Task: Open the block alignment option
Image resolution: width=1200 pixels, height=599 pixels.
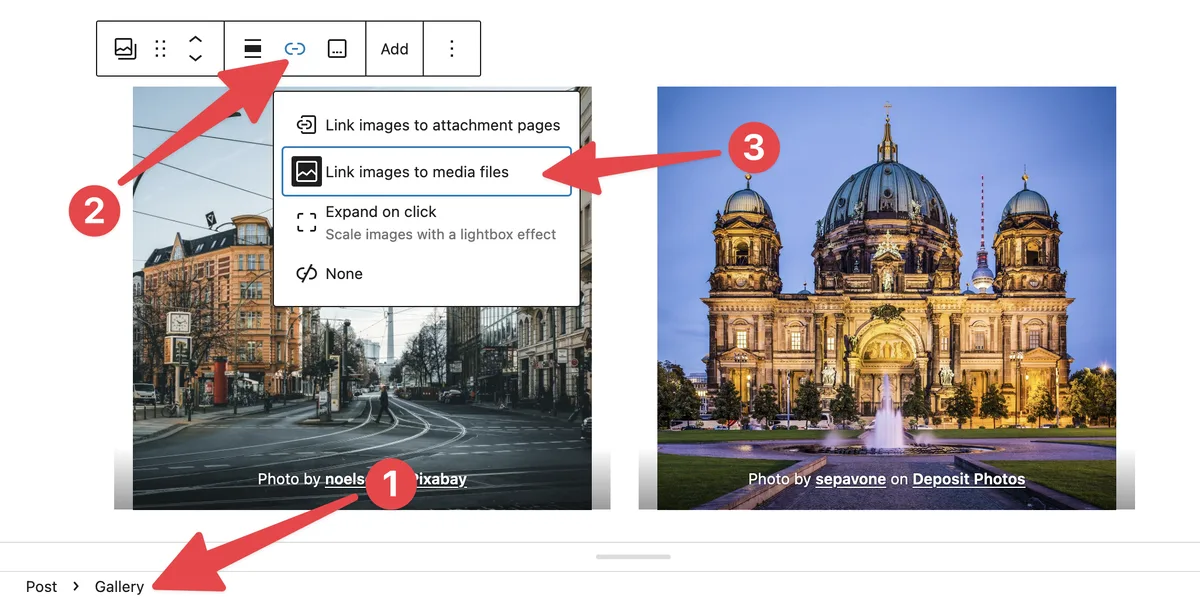Action: point(253,49)
